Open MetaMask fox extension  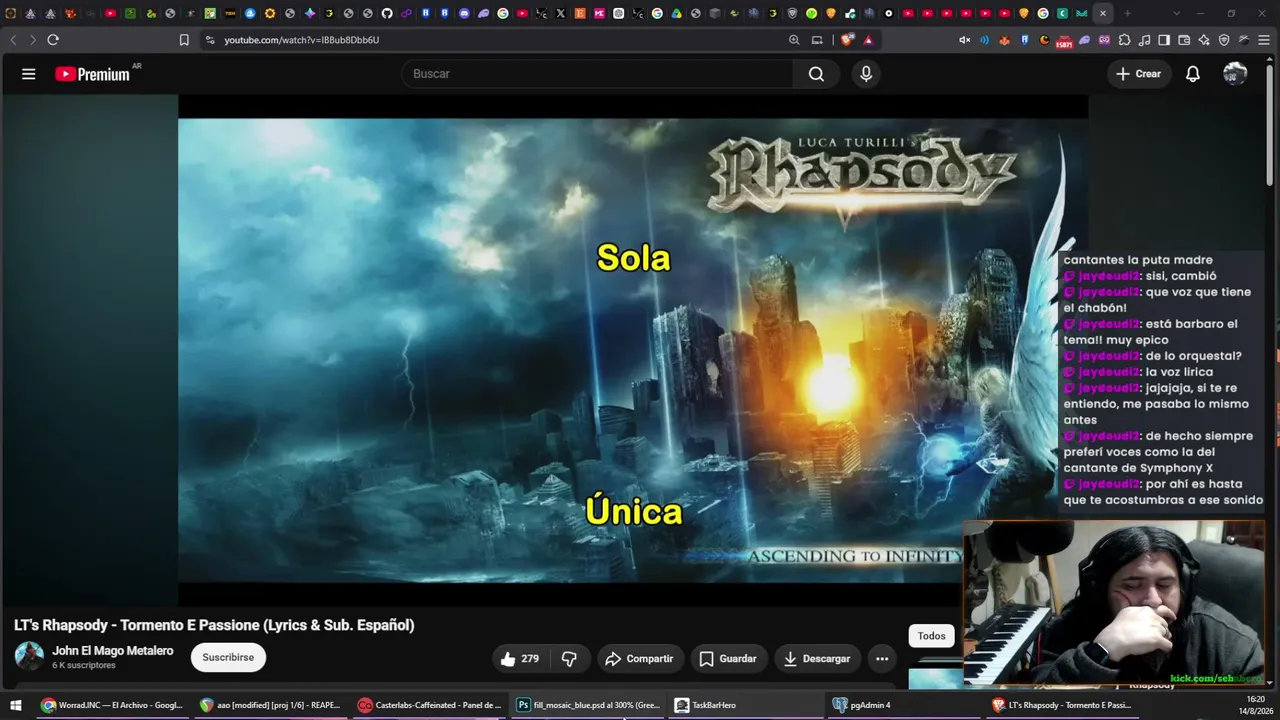click(1004, 40)
